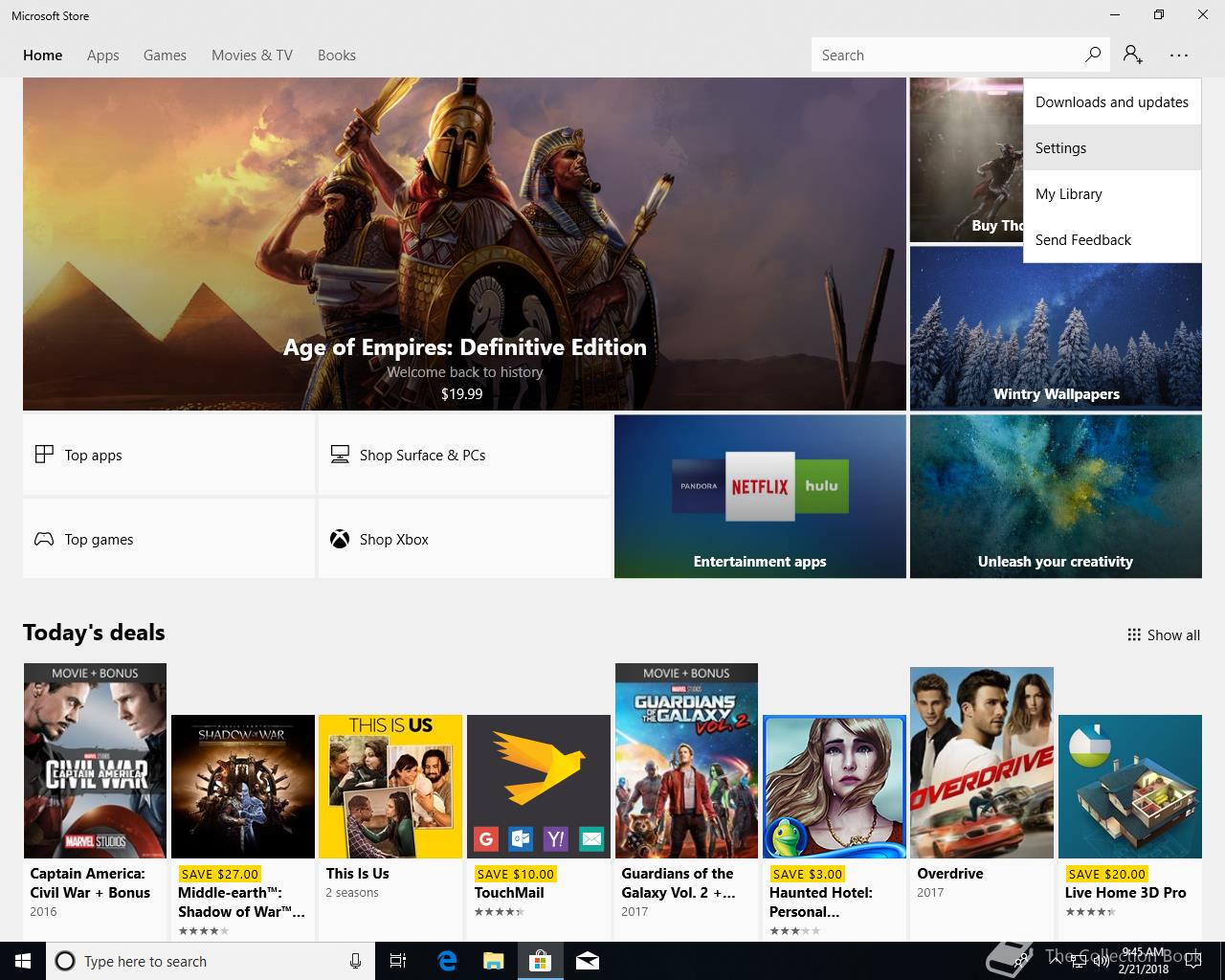
Task: Open the Top games button
Action: pos(168,539)
